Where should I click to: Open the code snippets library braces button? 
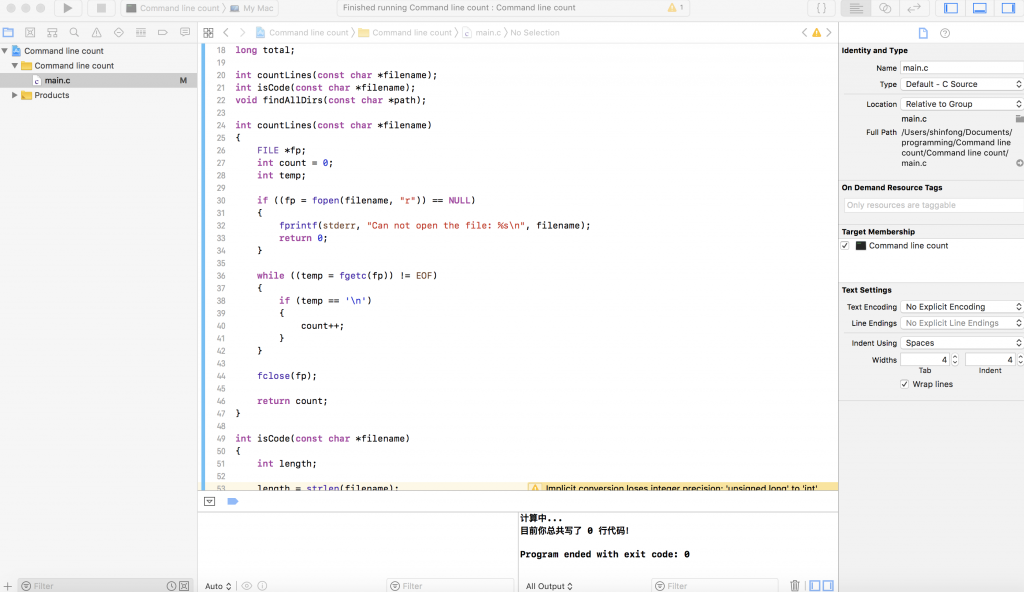[822, 8]
